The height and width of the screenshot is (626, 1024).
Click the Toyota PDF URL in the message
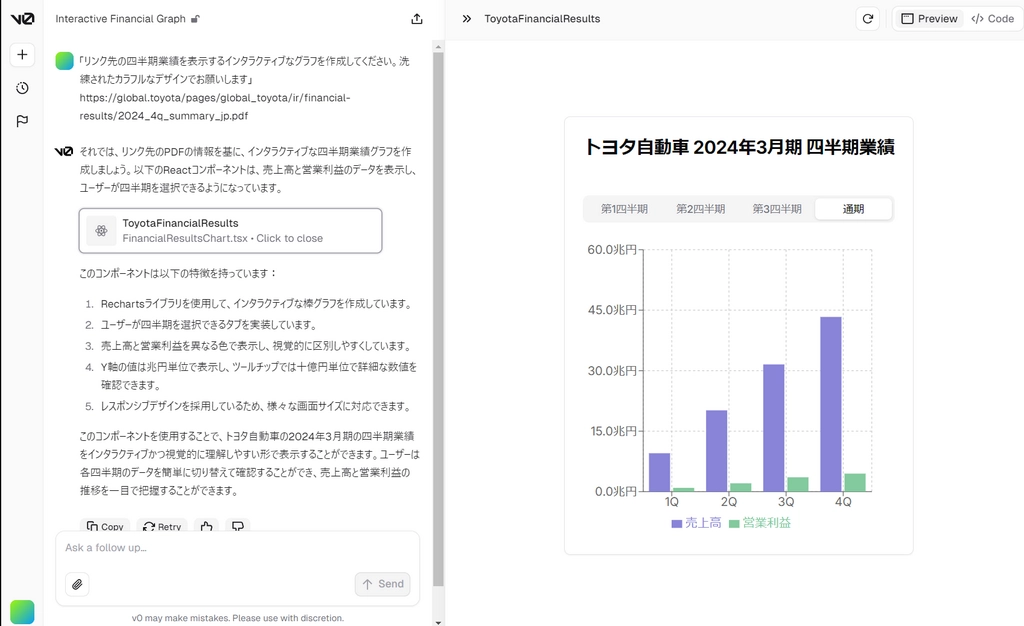click(215, 107)
